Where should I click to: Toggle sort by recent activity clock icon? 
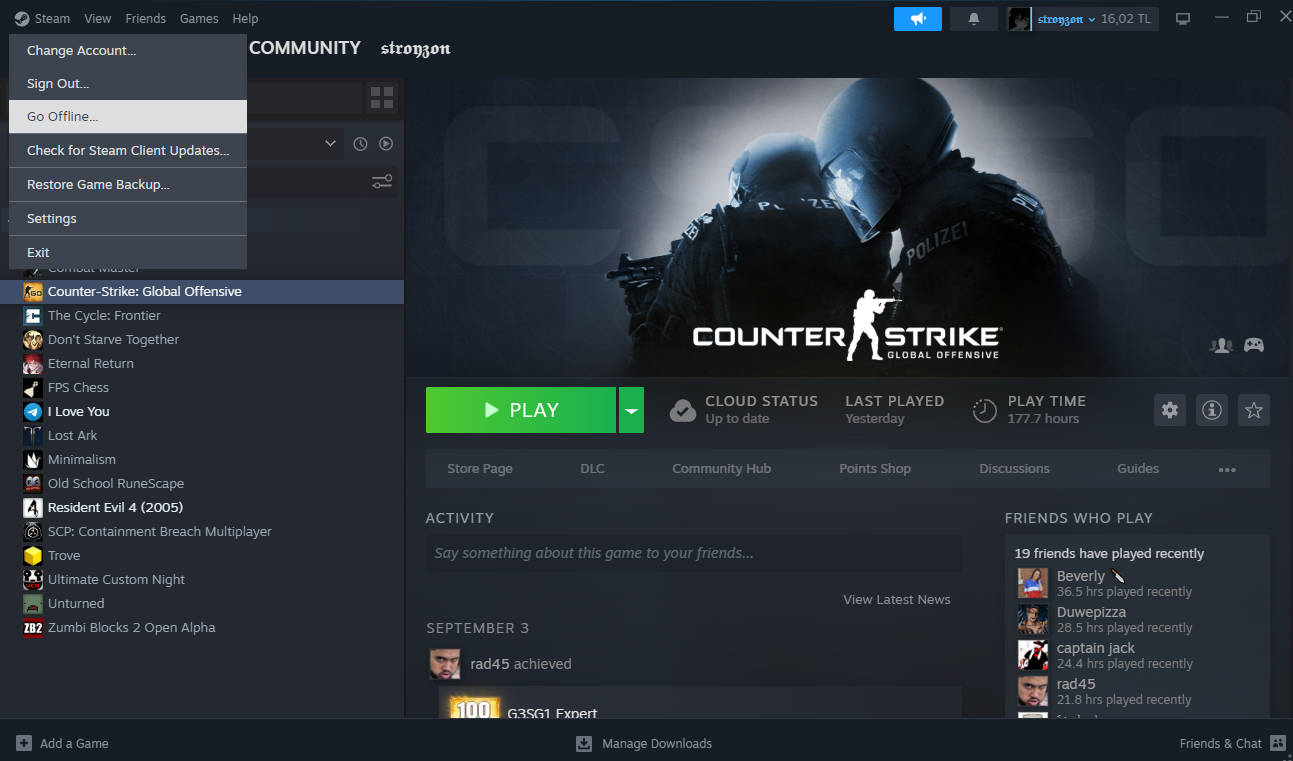(361, 144)
